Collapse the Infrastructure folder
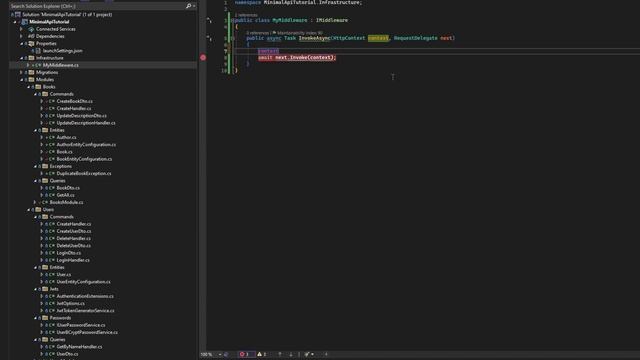 [22, 58]
